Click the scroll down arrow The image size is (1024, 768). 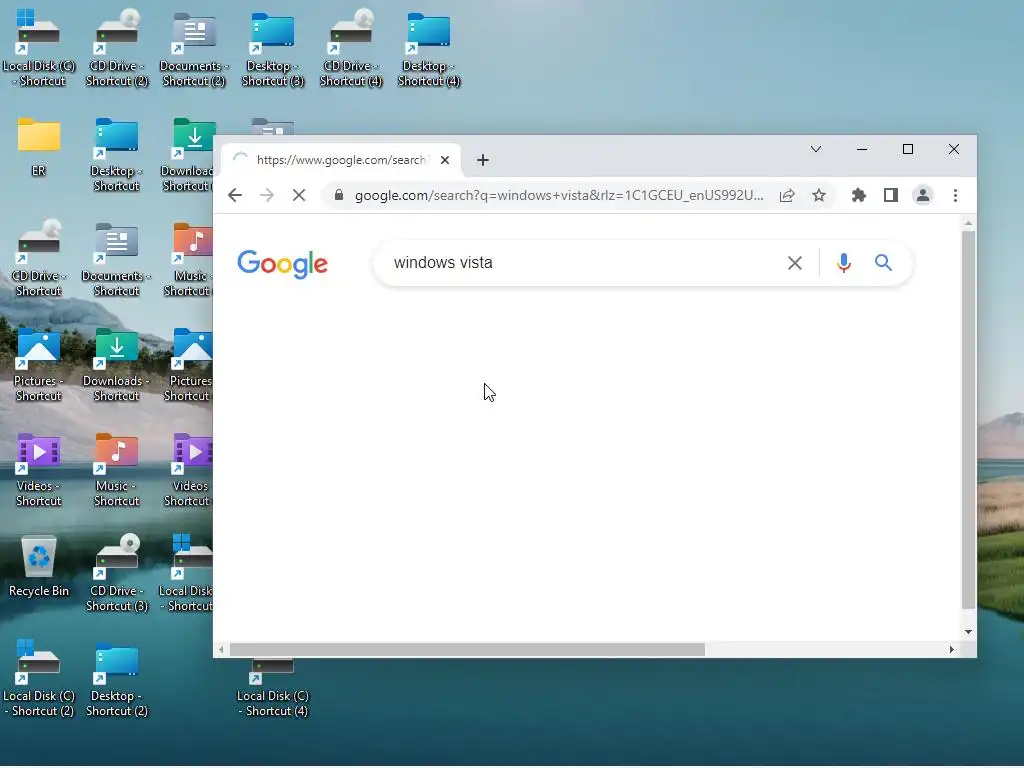point(968,632)
